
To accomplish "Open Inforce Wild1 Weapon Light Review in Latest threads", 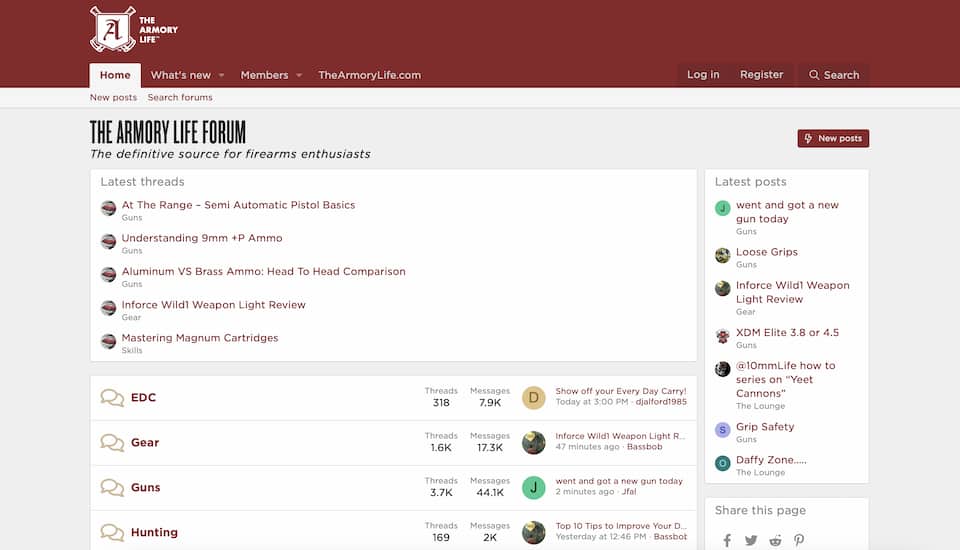I will coord(213,304).
